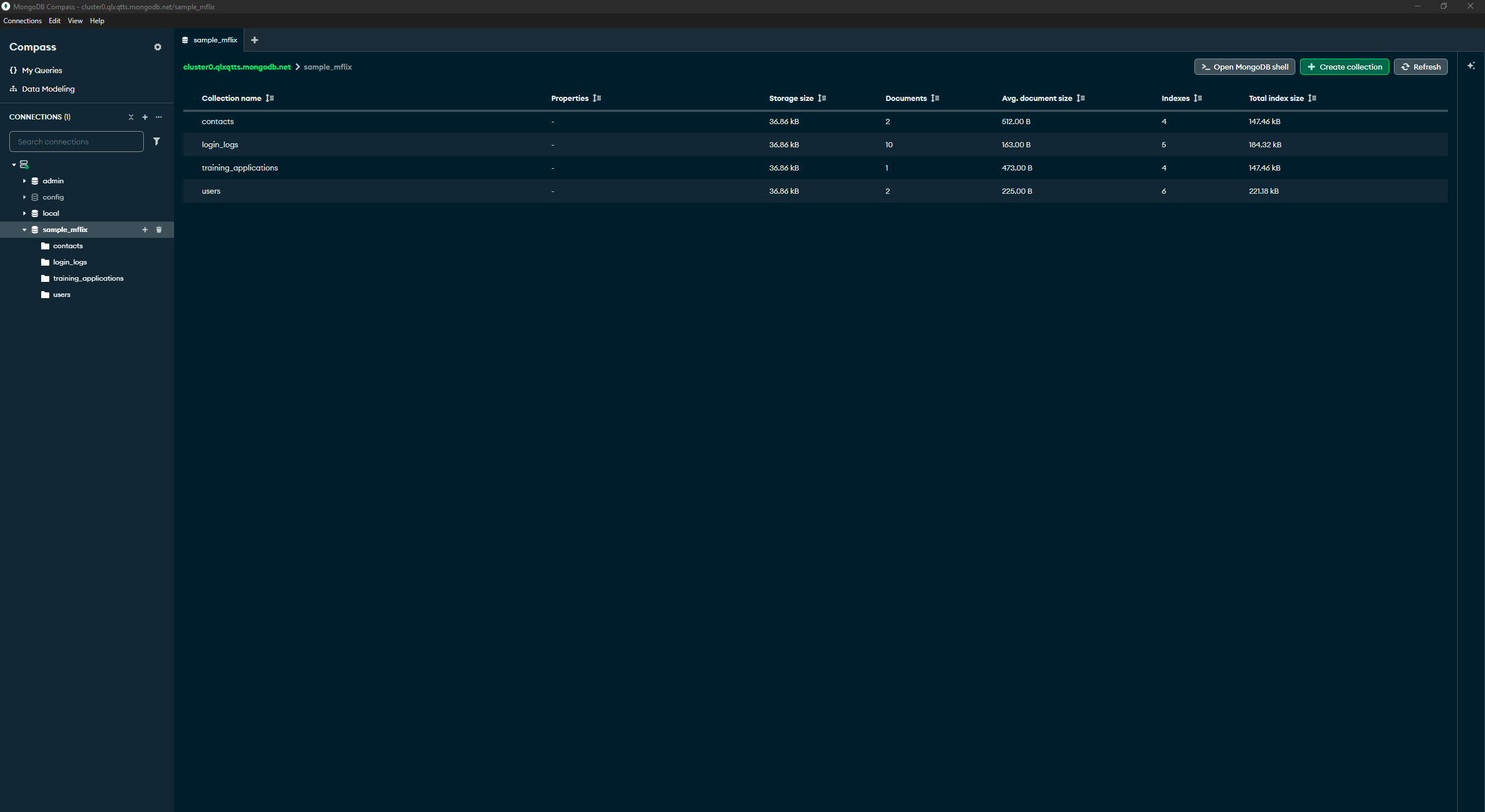The image size is (1485, 812).
Task: Open the AI assistant sparkle icon
Action: tap(1471, 66)
